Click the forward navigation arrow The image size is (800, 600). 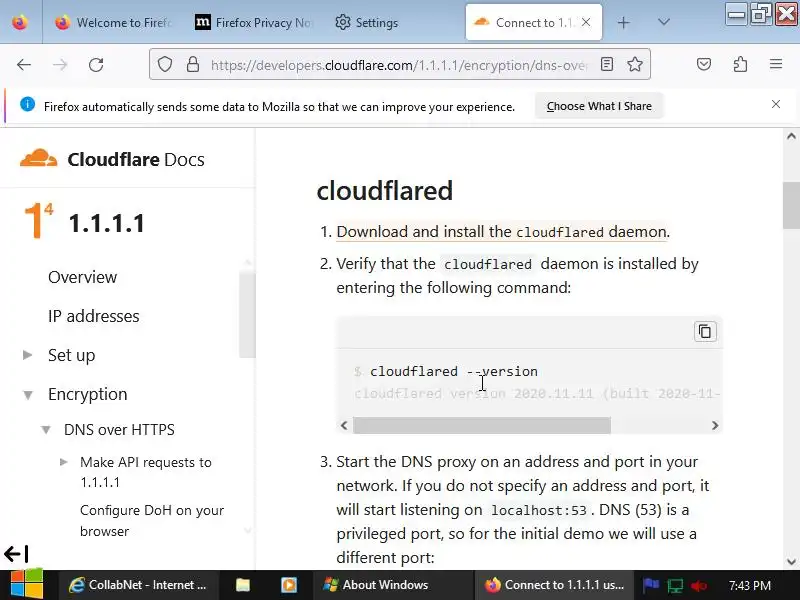tap(60, 65)
